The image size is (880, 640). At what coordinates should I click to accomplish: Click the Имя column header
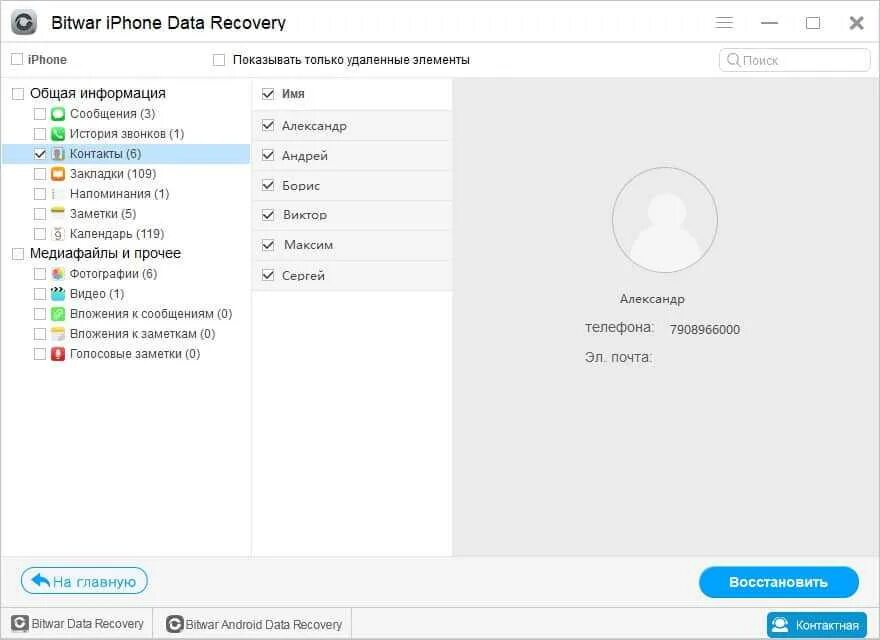tap(293, 94)
